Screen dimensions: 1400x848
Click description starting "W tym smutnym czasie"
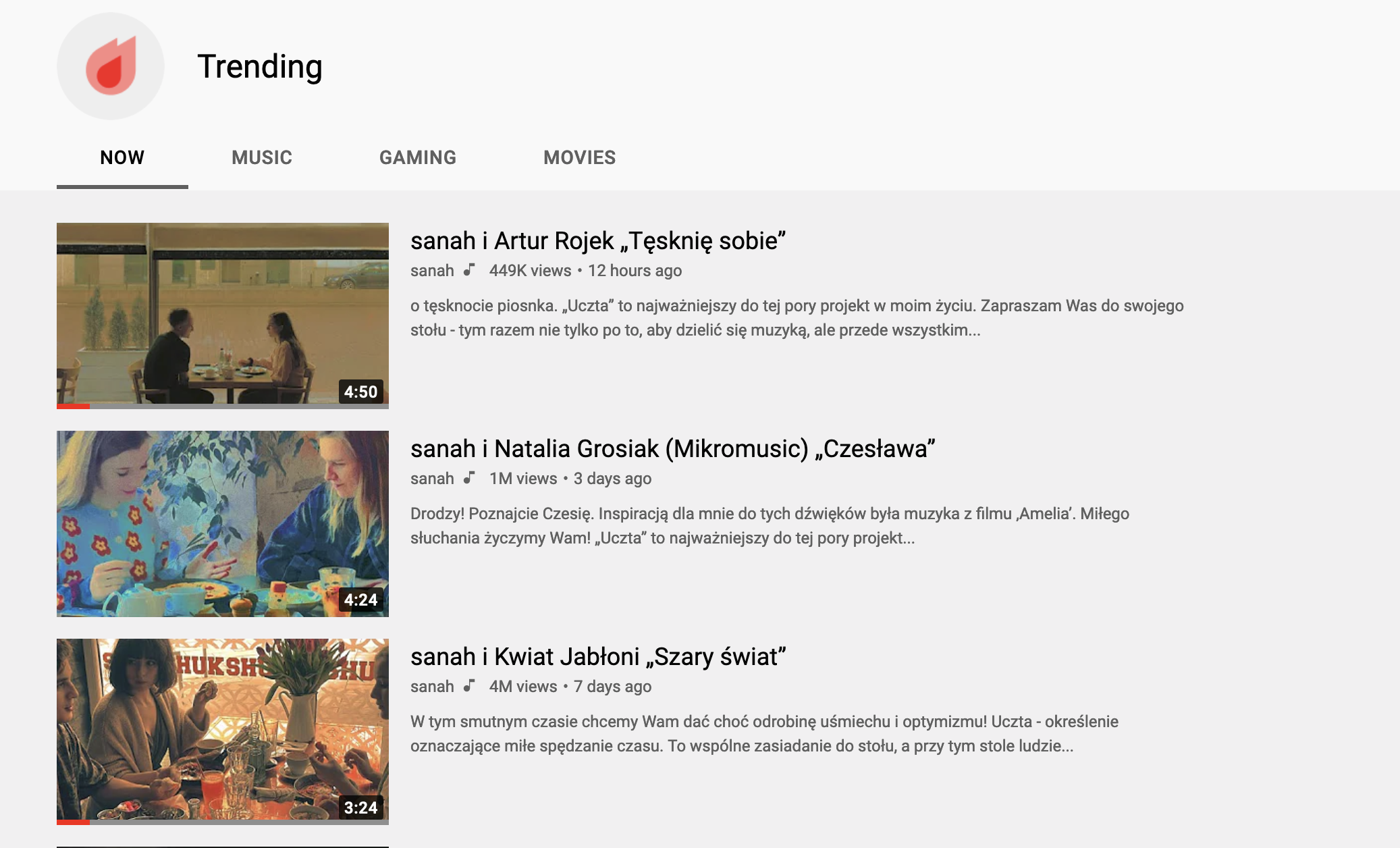tap(764, 734)
